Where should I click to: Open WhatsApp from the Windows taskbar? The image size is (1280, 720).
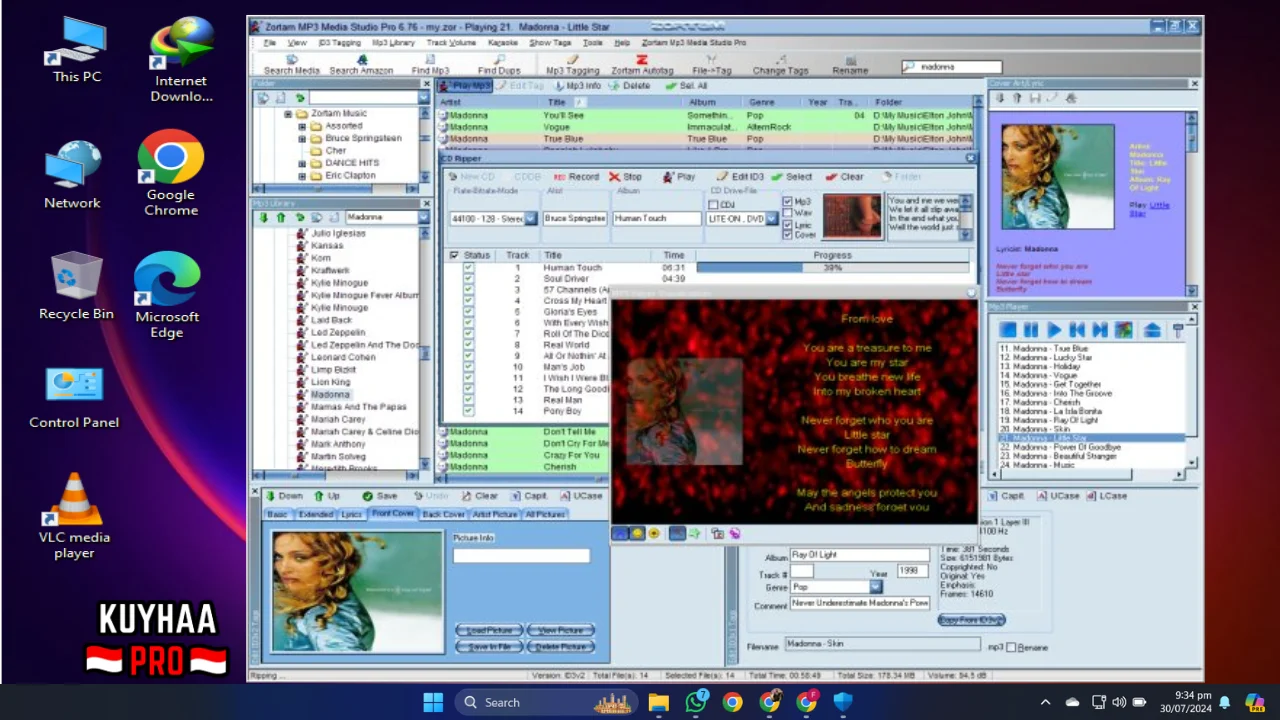tap(697, 702)
